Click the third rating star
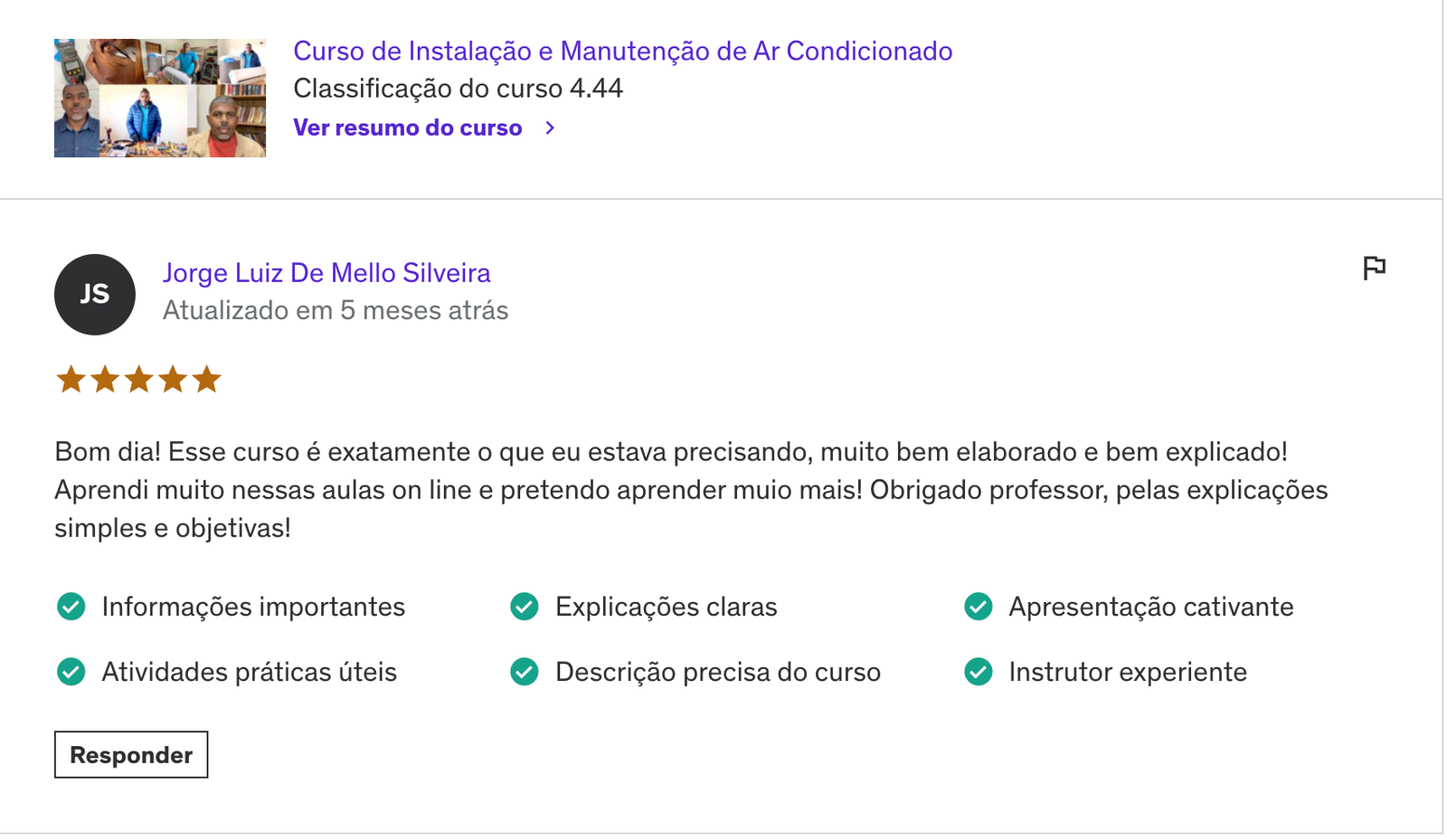 pyautogui.click(x=138, y=379)
